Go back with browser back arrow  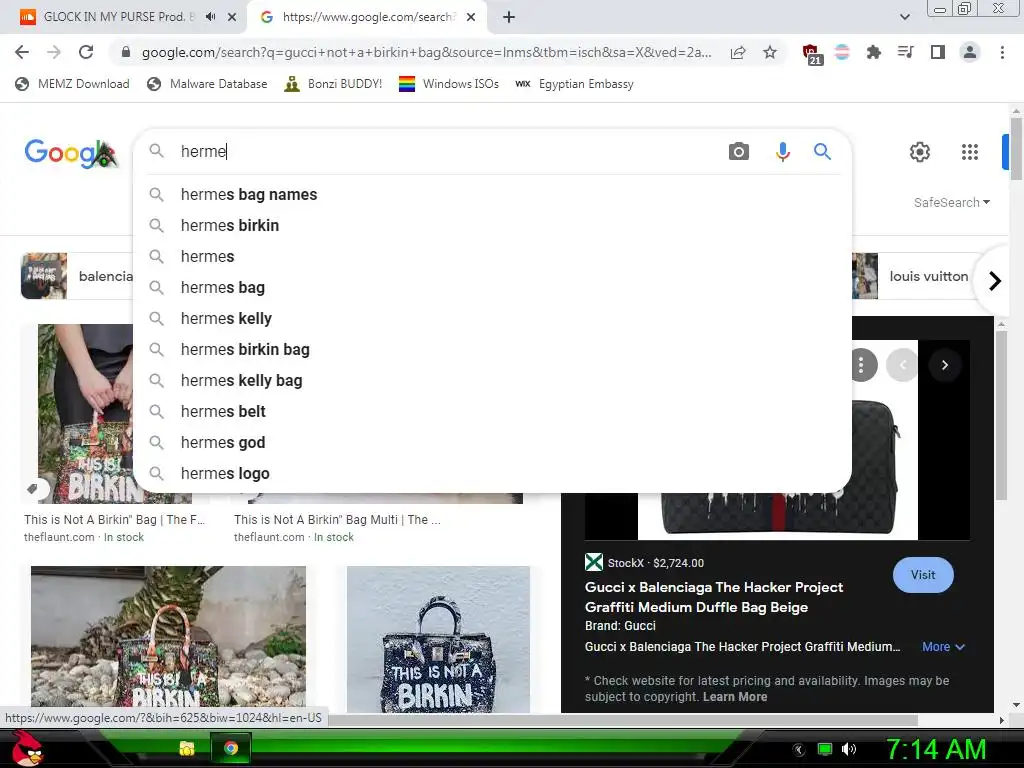[22, 52]
